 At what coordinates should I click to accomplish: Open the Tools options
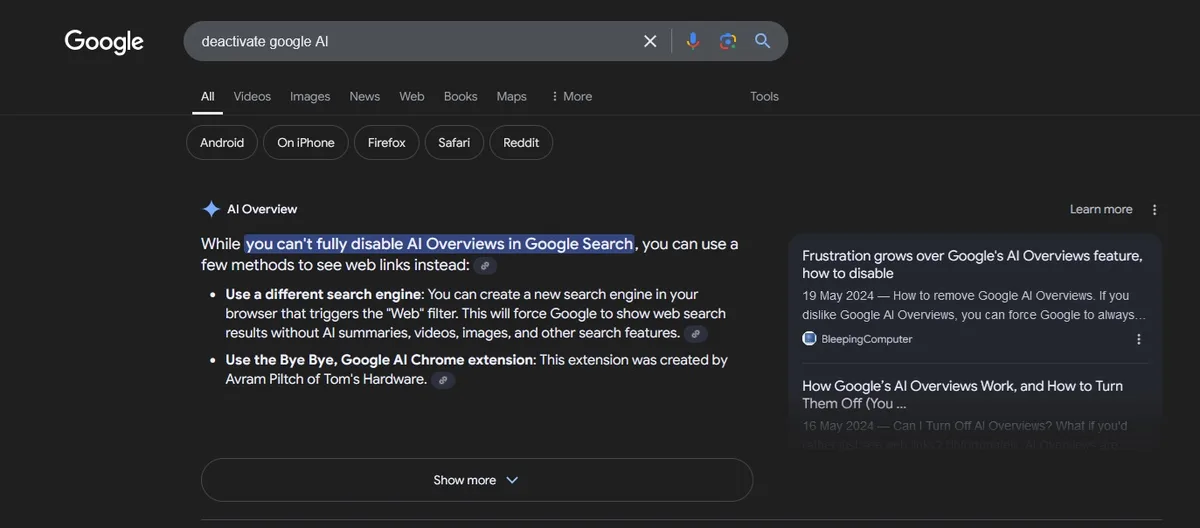(764, 97)
